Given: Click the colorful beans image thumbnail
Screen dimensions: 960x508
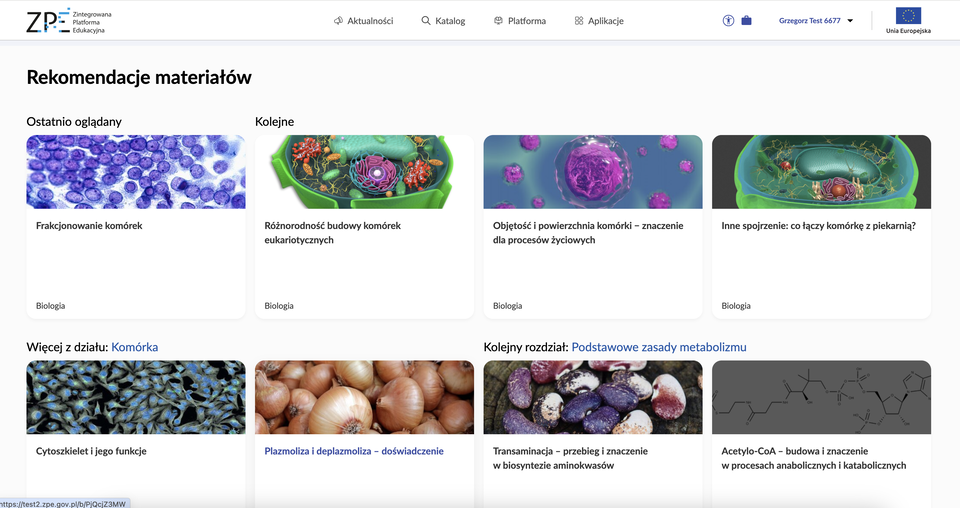Looking at the screenshot, I should coord(593,397).
